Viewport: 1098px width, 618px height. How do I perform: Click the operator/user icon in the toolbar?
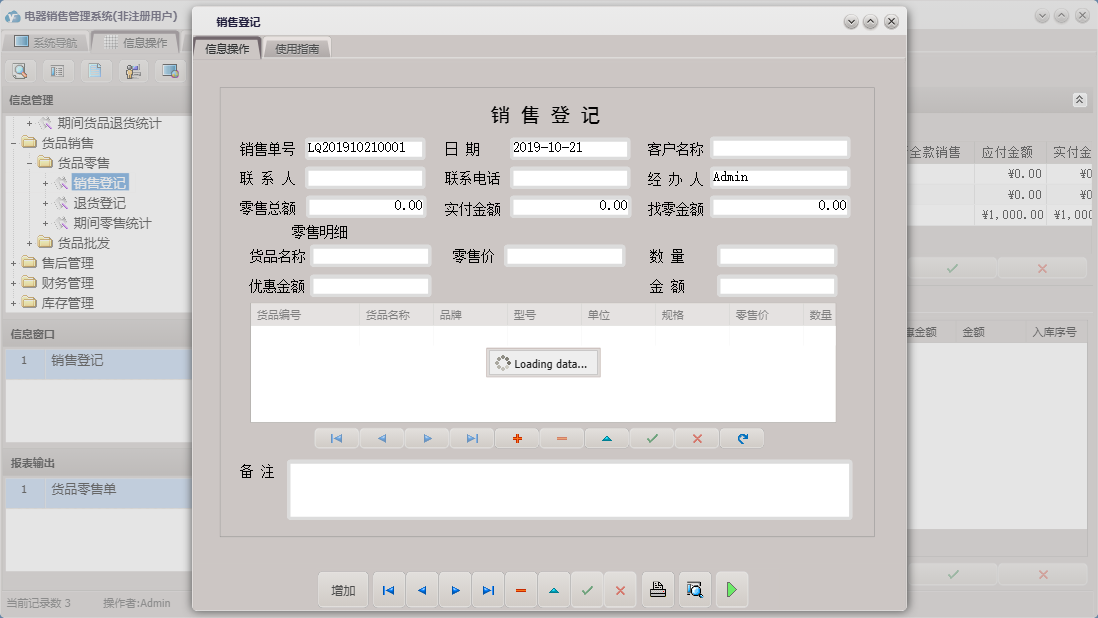tap(131, 71)
